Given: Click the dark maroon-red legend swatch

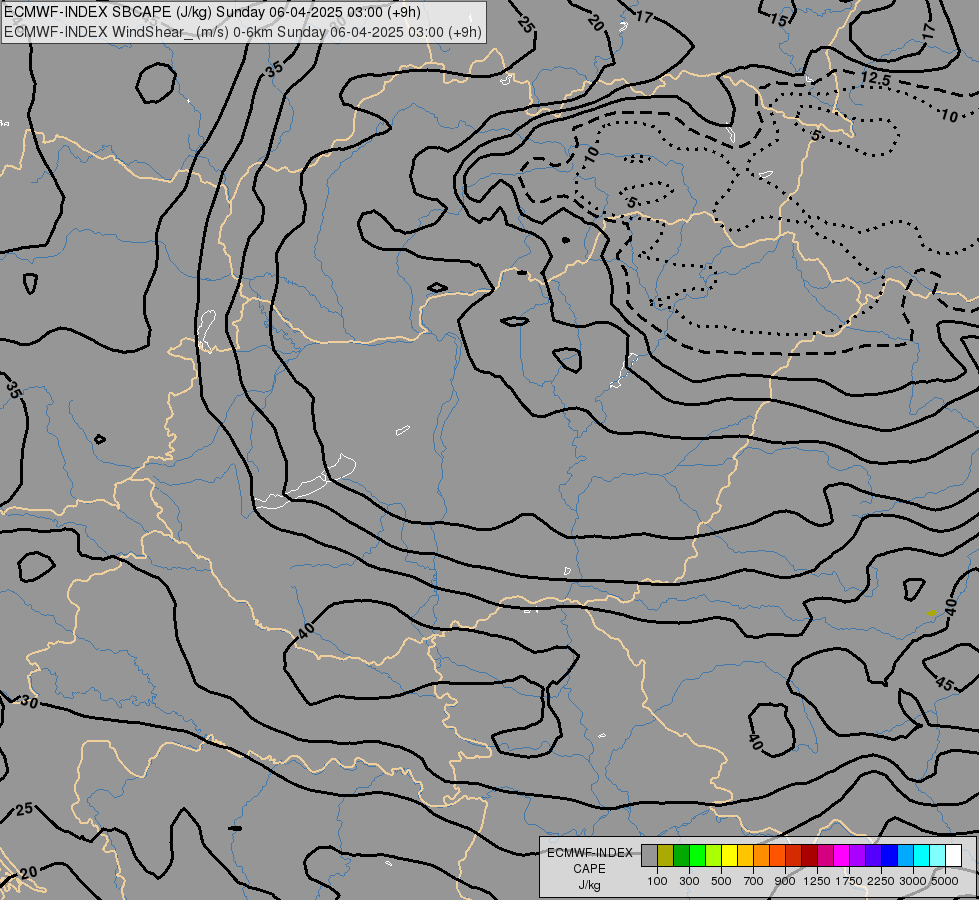Looking at the screenshot, I should point(810,856).
